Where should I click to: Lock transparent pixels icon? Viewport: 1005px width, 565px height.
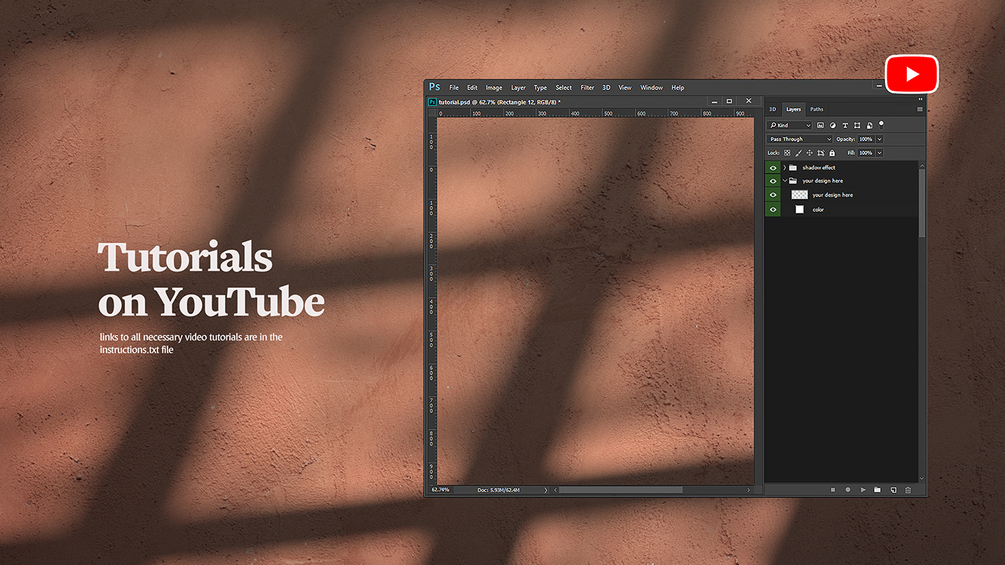tap(787, 153)
